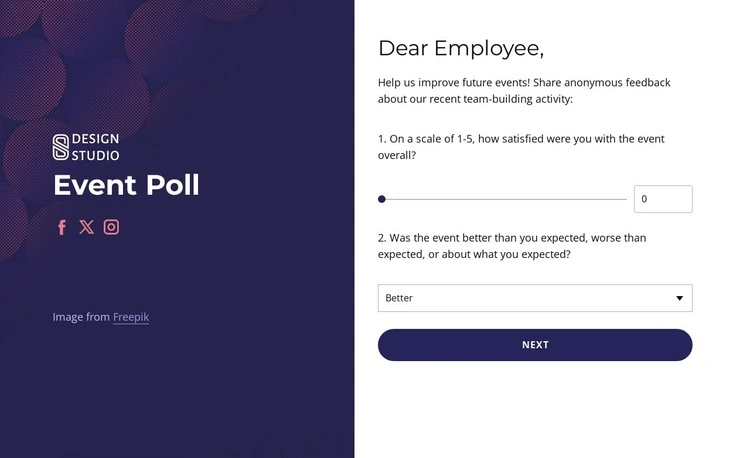Click the Design Studio S logo icon
The image size is (750, 458).
(61, 147)
